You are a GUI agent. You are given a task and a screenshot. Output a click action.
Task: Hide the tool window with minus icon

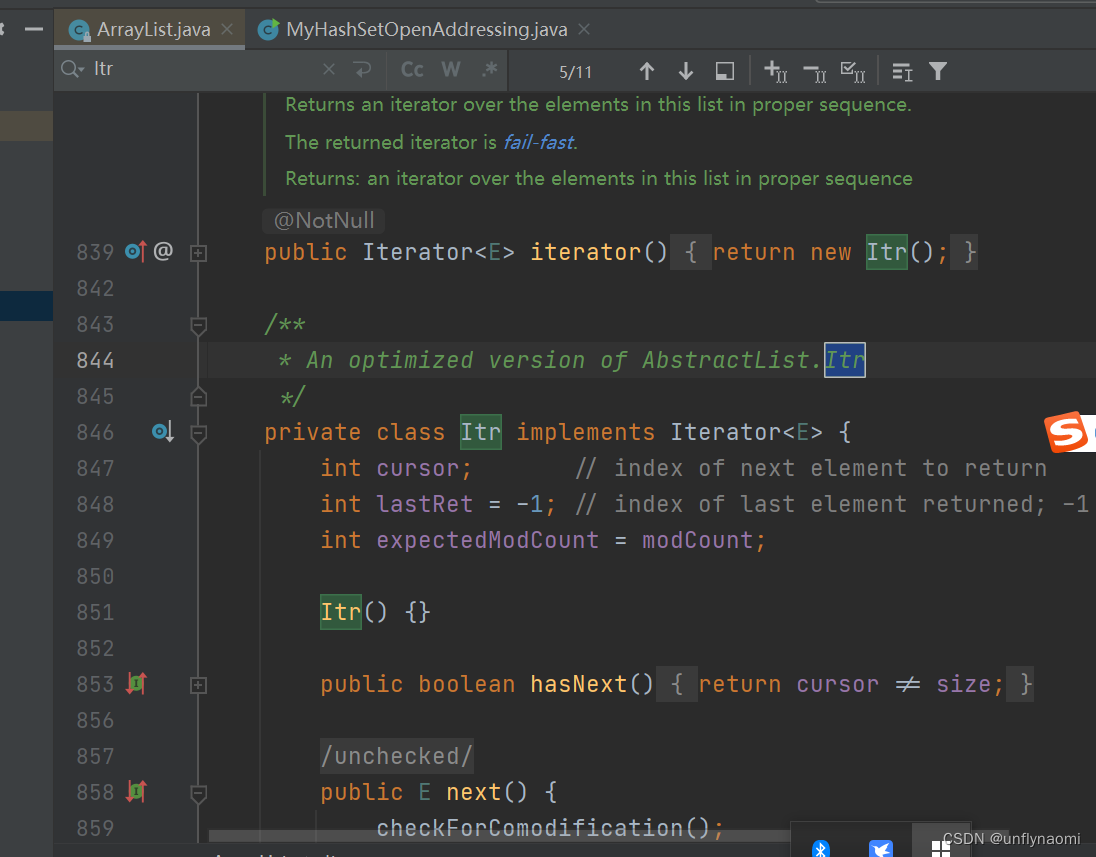(34, 29)
